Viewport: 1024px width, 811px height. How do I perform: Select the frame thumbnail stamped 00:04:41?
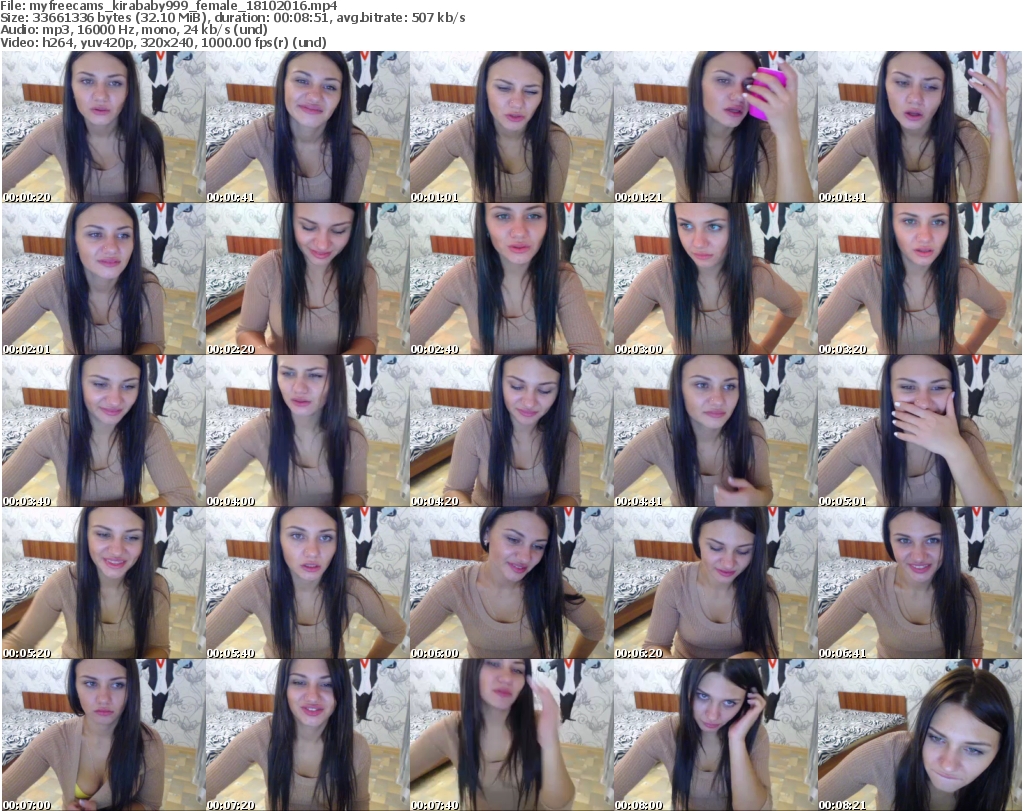coord(716,431)
